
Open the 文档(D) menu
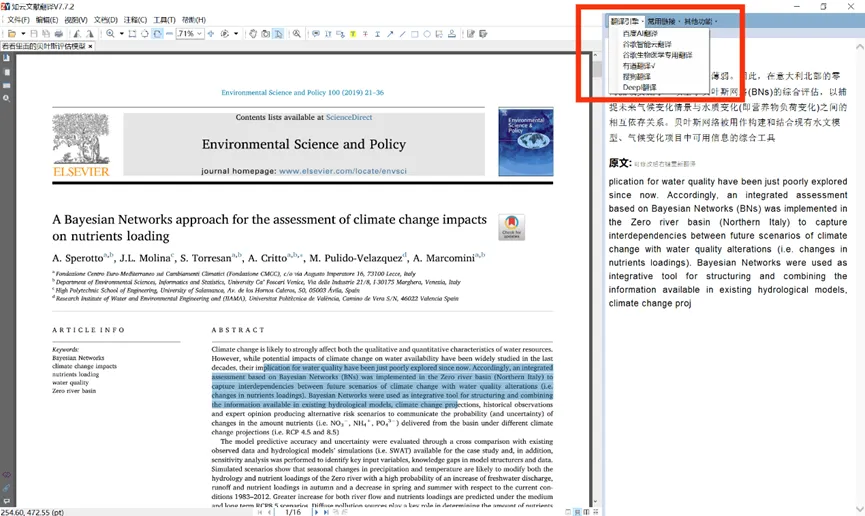tap(106, 20)
